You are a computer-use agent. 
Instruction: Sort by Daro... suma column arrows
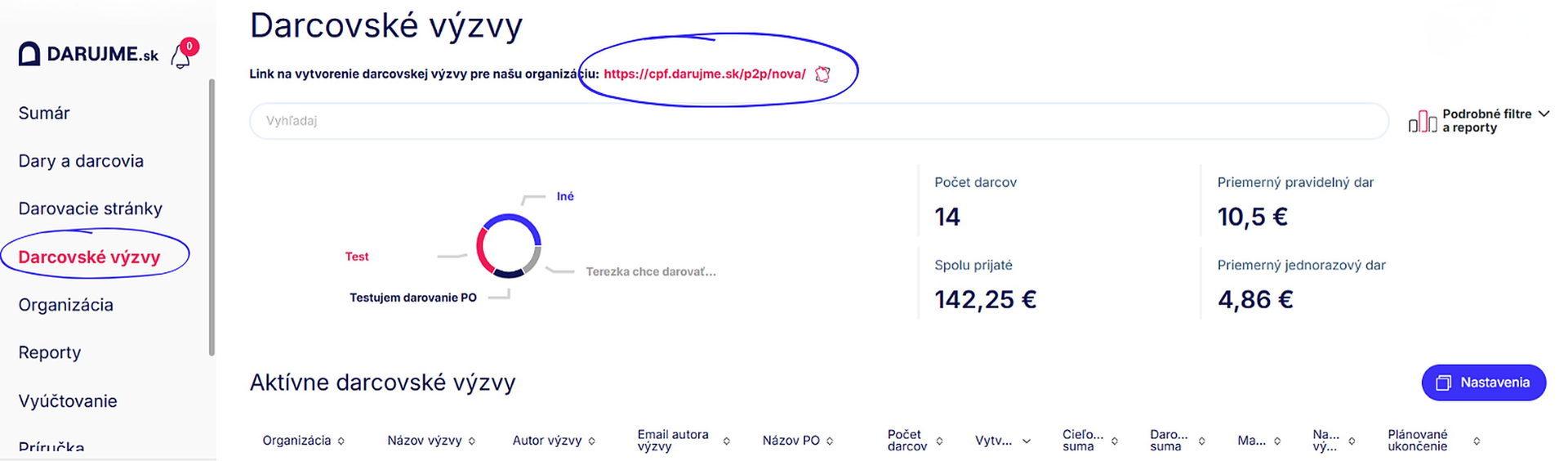click(1201, 441)
